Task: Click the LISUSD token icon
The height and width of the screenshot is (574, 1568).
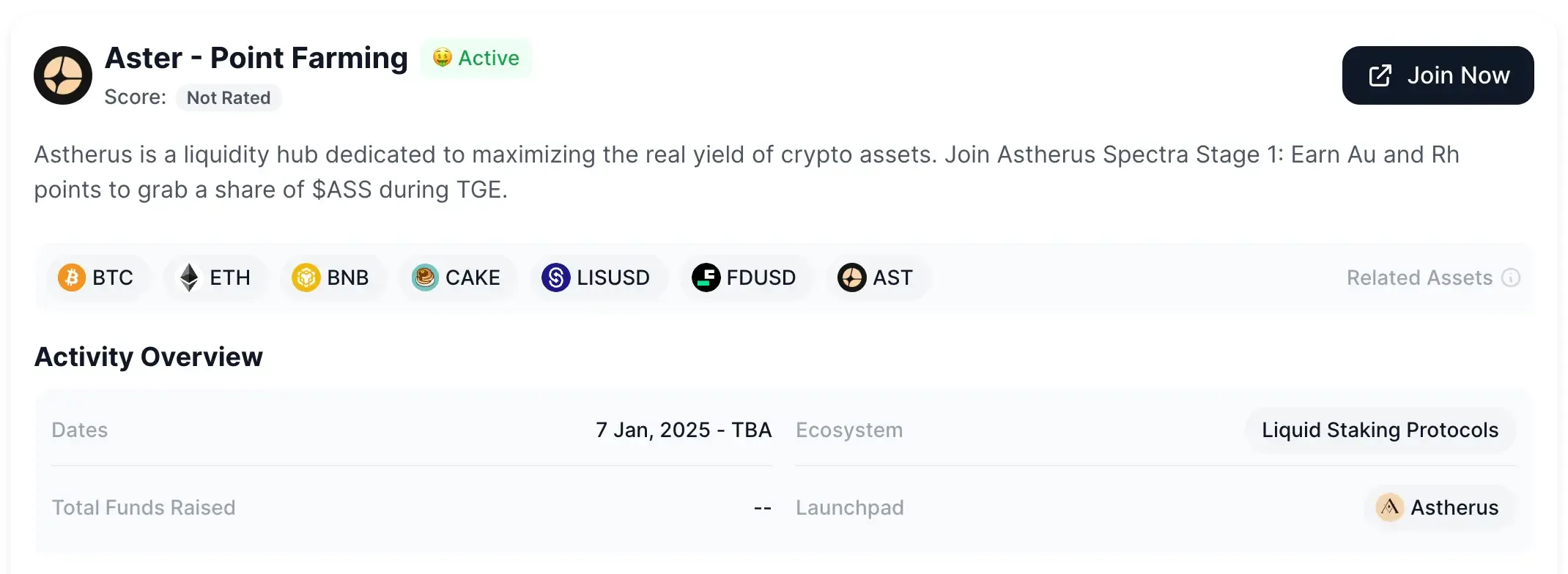Action: click(555, 277)
